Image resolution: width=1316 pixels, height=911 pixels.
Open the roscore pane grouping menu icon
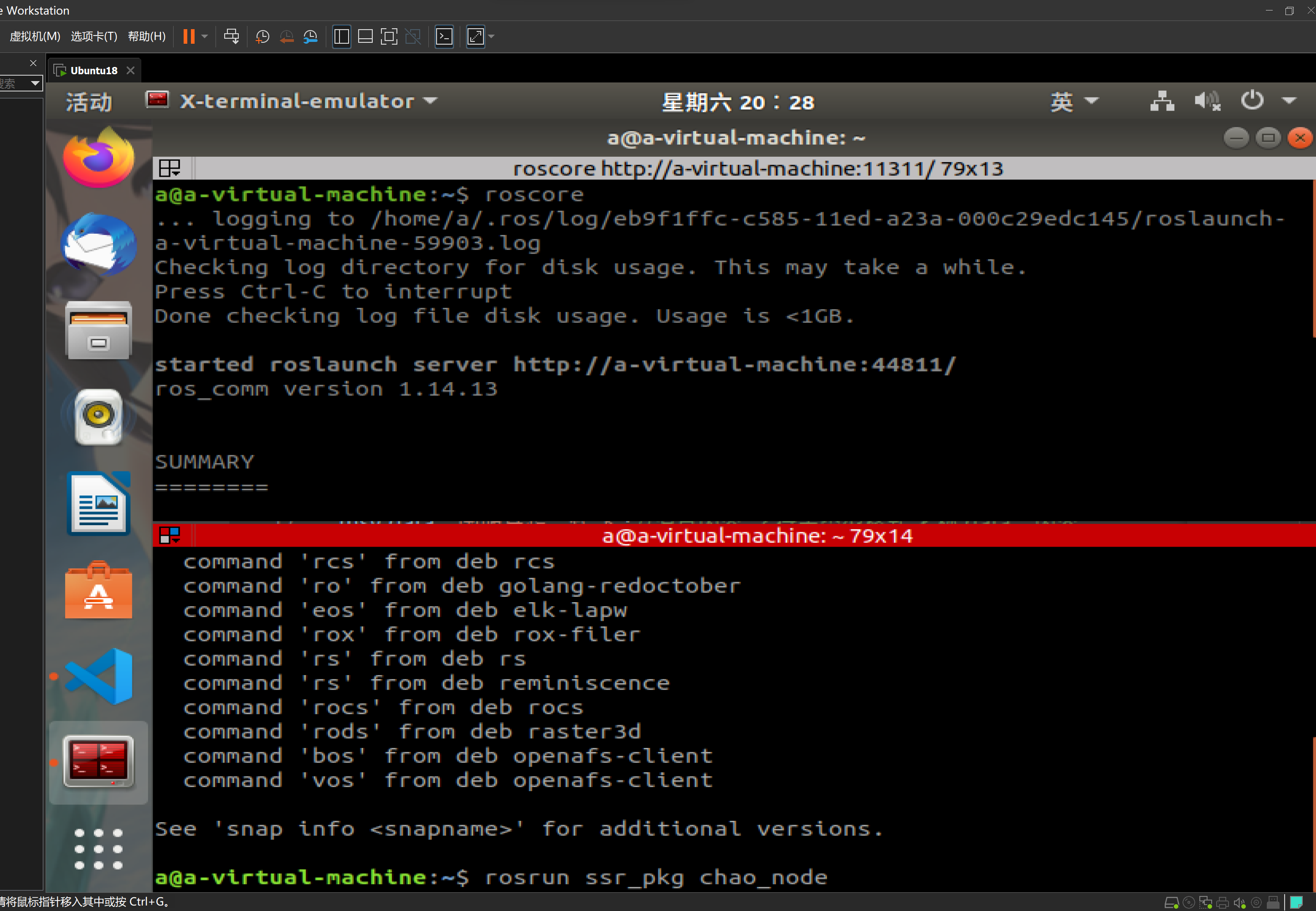click(170, 168)
